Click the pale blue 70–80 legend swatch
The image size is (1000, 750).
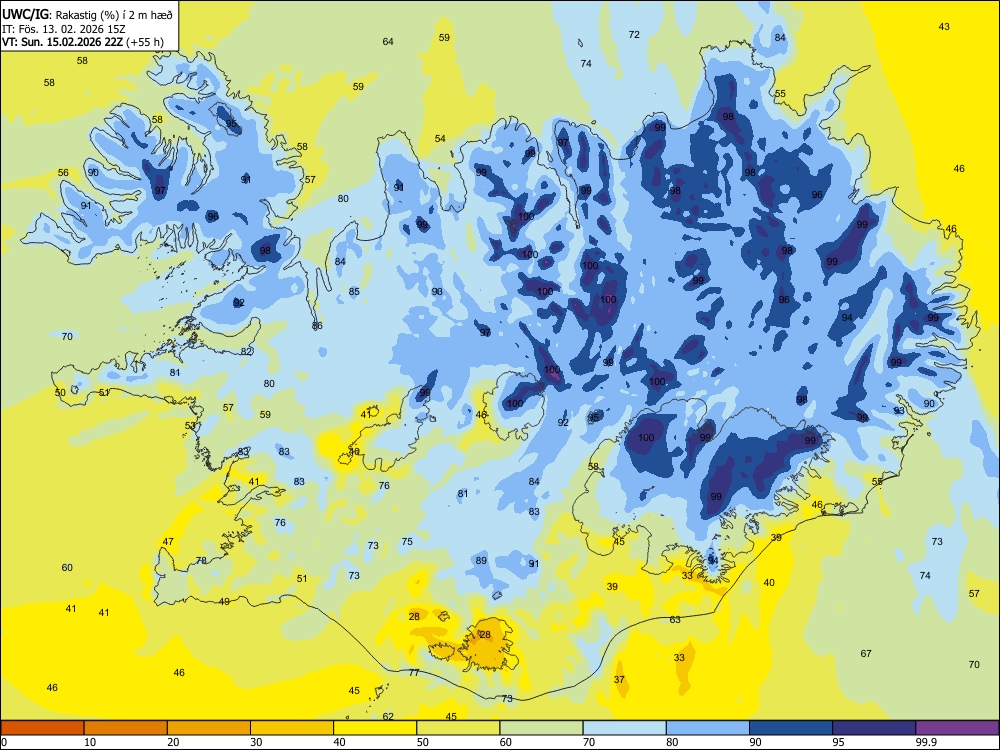click(x=624, y=728)
